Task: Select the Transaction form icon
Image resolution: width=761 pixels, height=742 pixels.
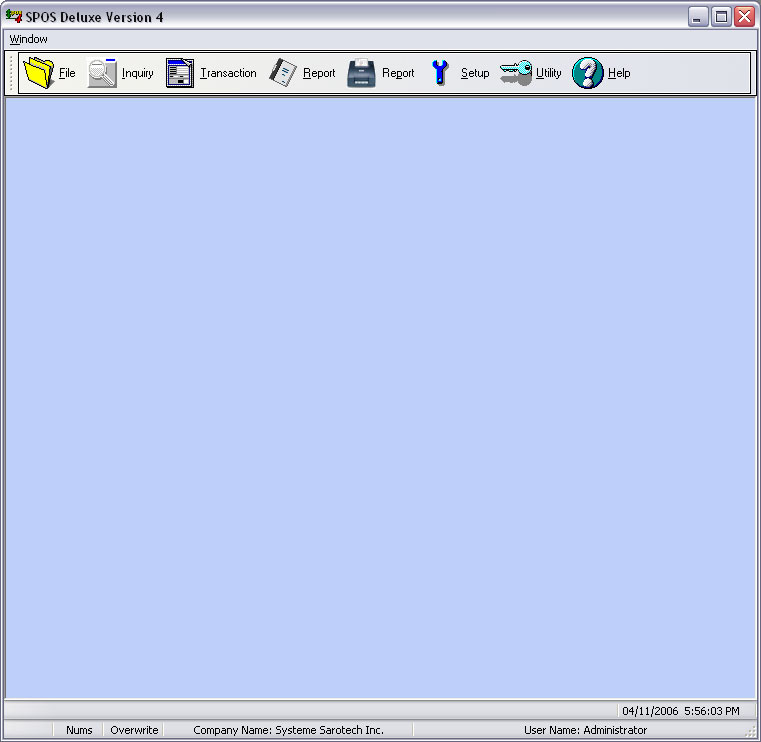Action: point(180,73)
